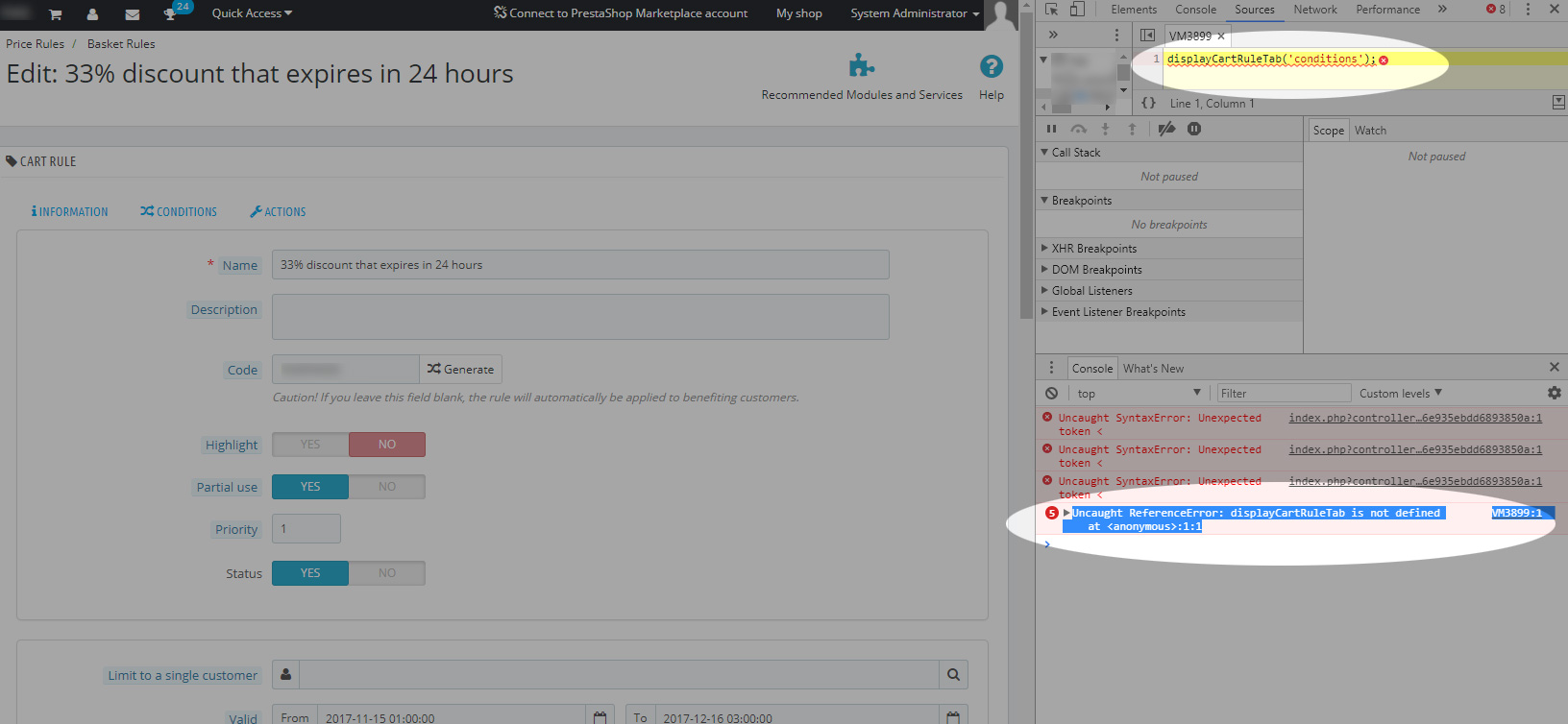Screen dimensions: 1568x724
Task: Open the Custom levels dropdown
Action: point(1401,393)
